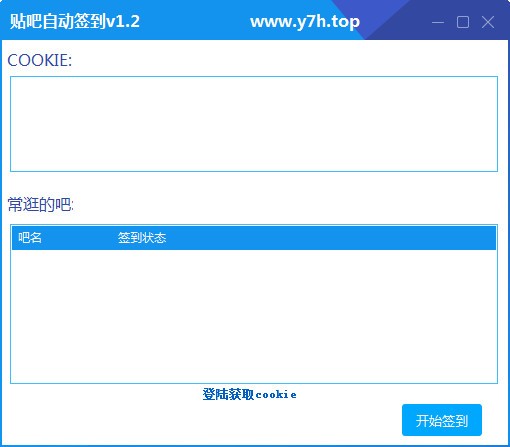Screen dimensions: 510x447
Task: Start signing with 开始签到 button
Action: (442, 420)
